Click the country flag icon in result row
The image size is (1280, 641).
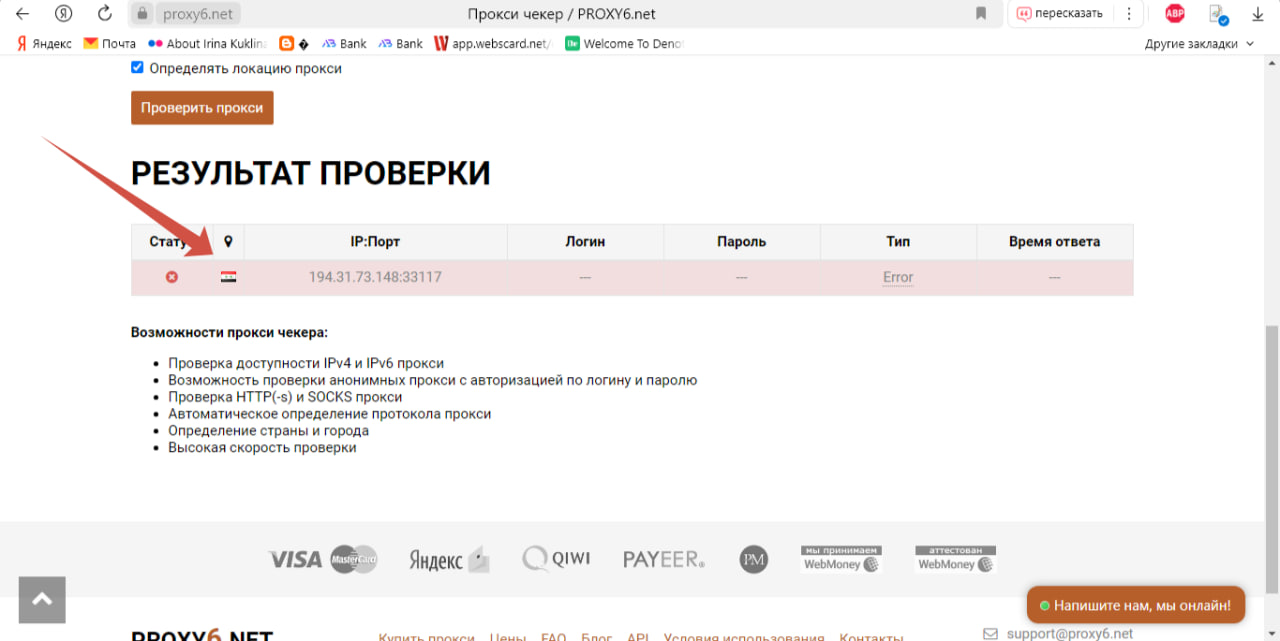tap(228, 277)
